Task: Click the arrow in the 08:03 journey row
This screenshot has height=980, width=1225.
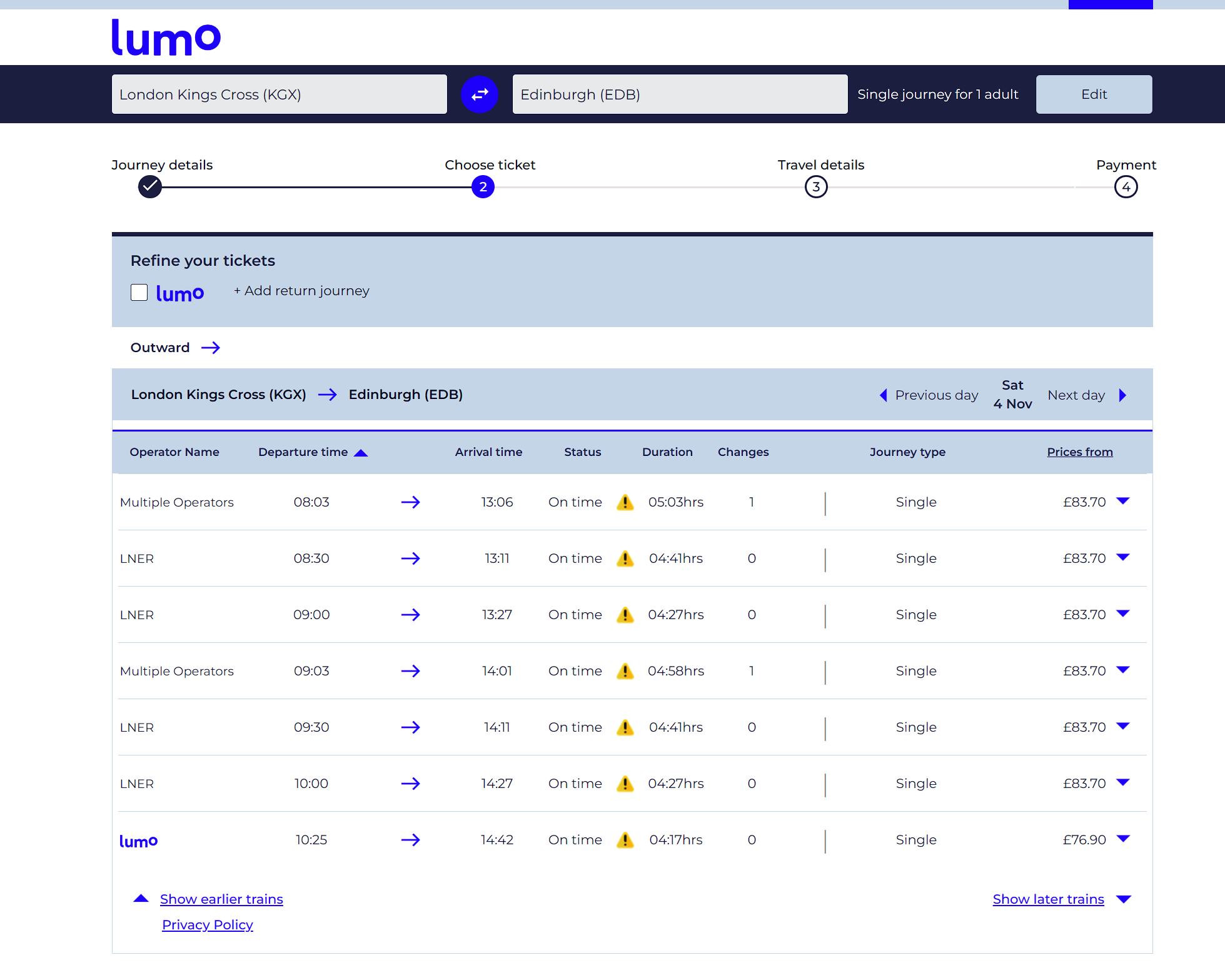Action: point(411,502)
